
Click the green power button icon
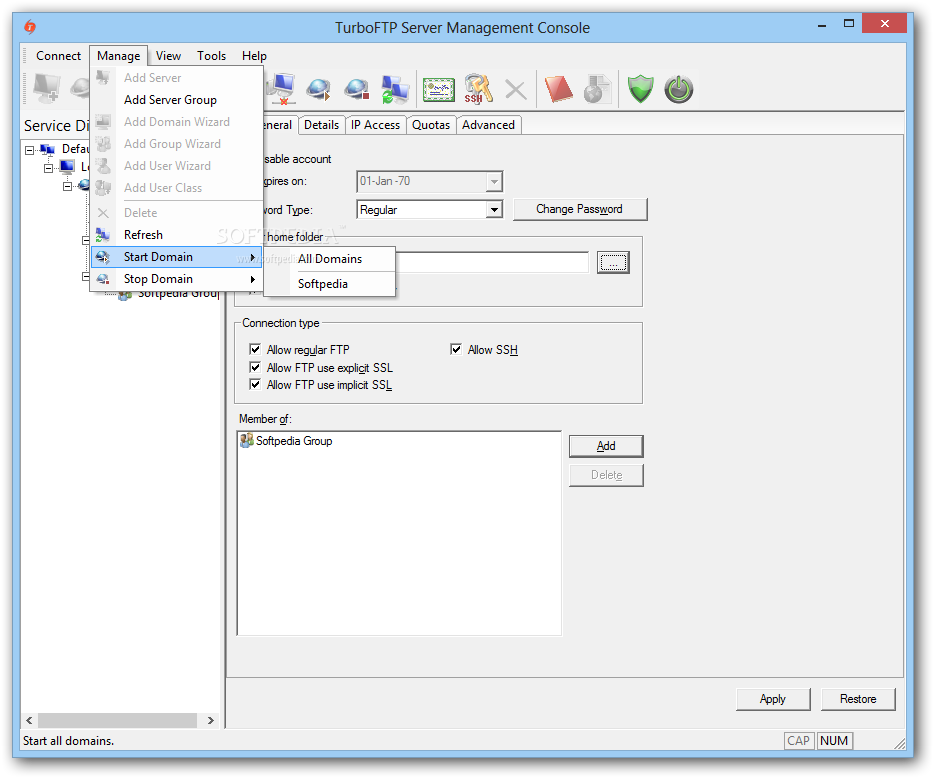click(678, 89)
